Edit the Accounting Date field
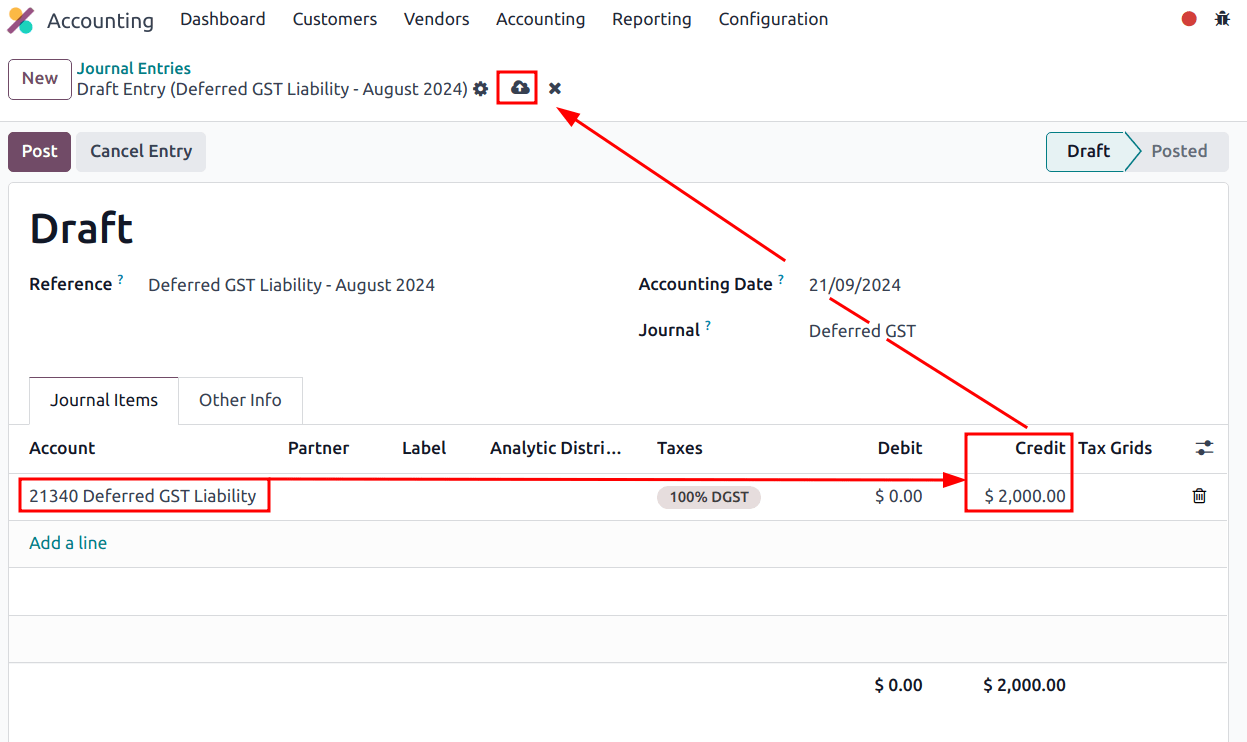The width and height of the screenshot is (1247, 742). coord(855,285)
